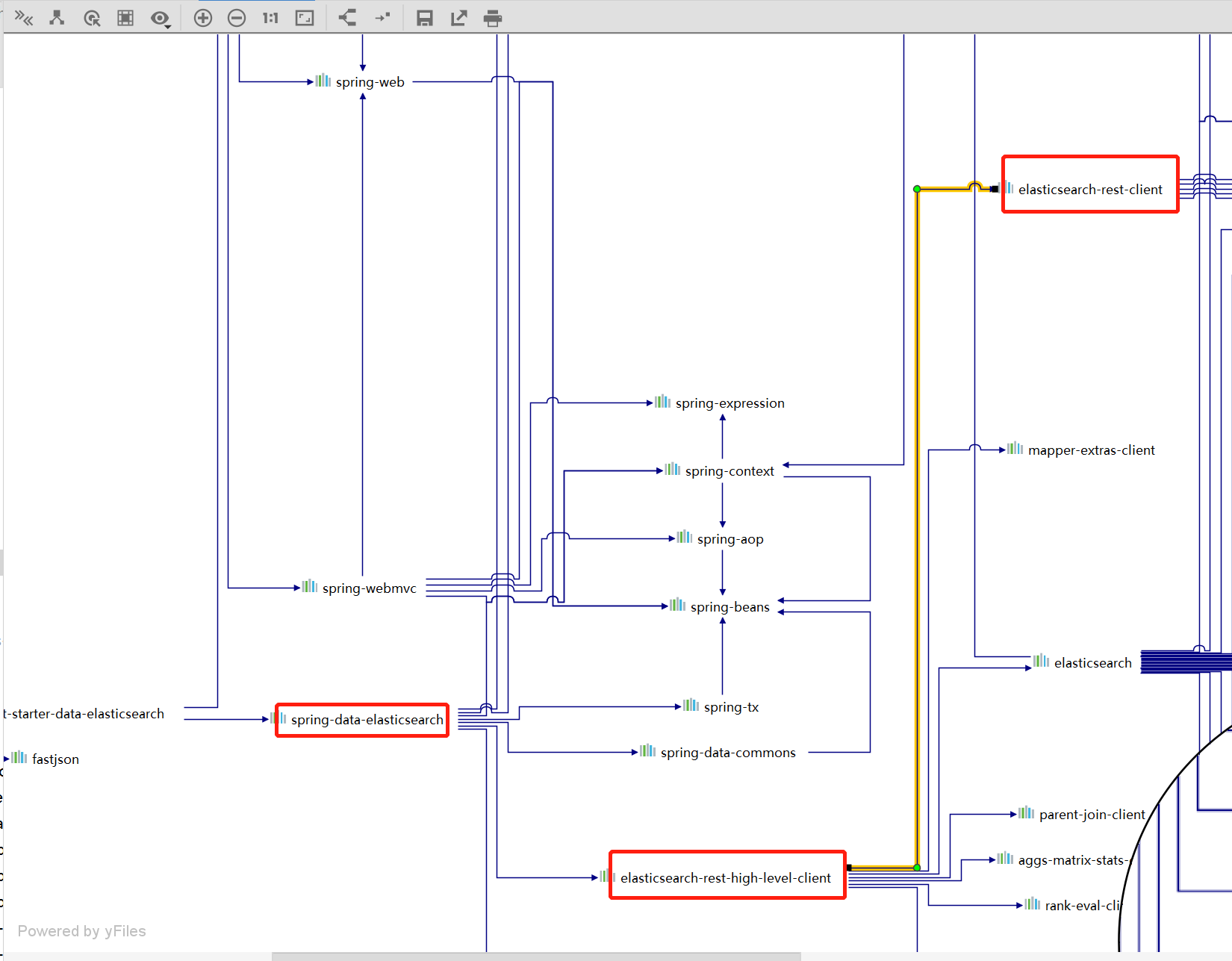
Task: Toggle the border/film-frame toolbar icon
Action: [125, 18]
